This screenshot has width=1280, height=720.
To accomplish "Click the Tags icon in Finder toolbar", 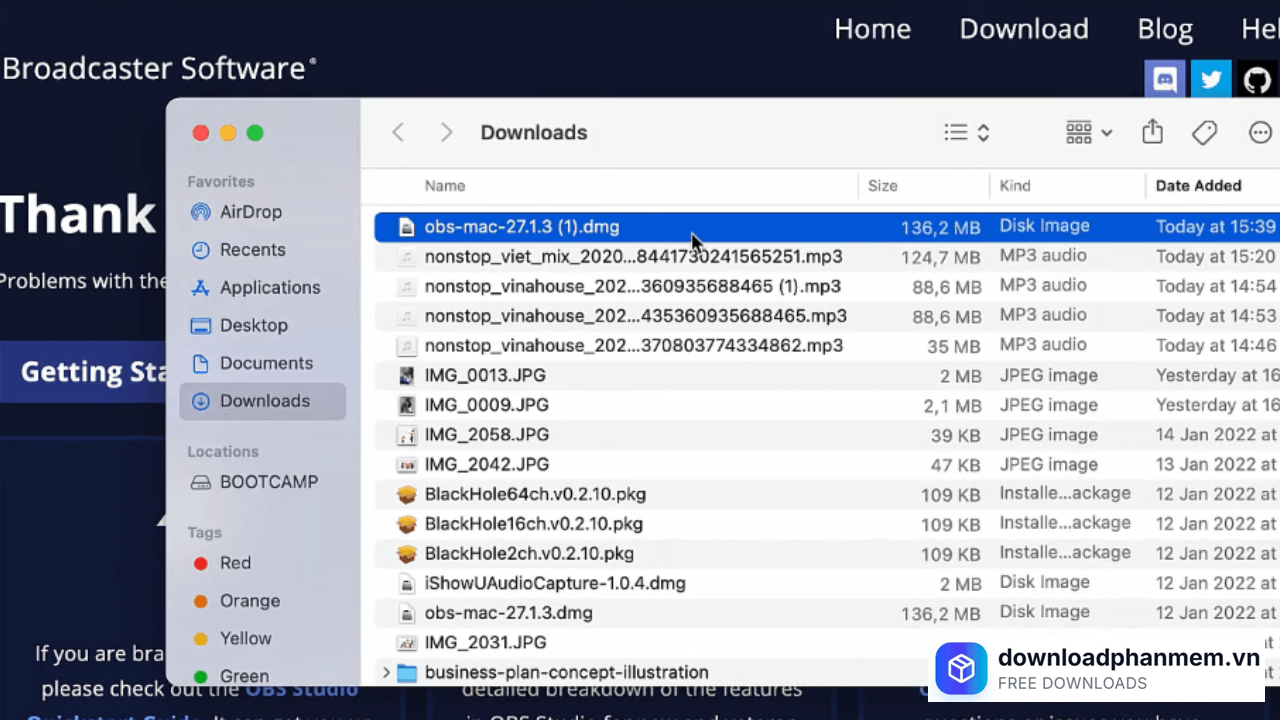I will [x=1204, y=133].
